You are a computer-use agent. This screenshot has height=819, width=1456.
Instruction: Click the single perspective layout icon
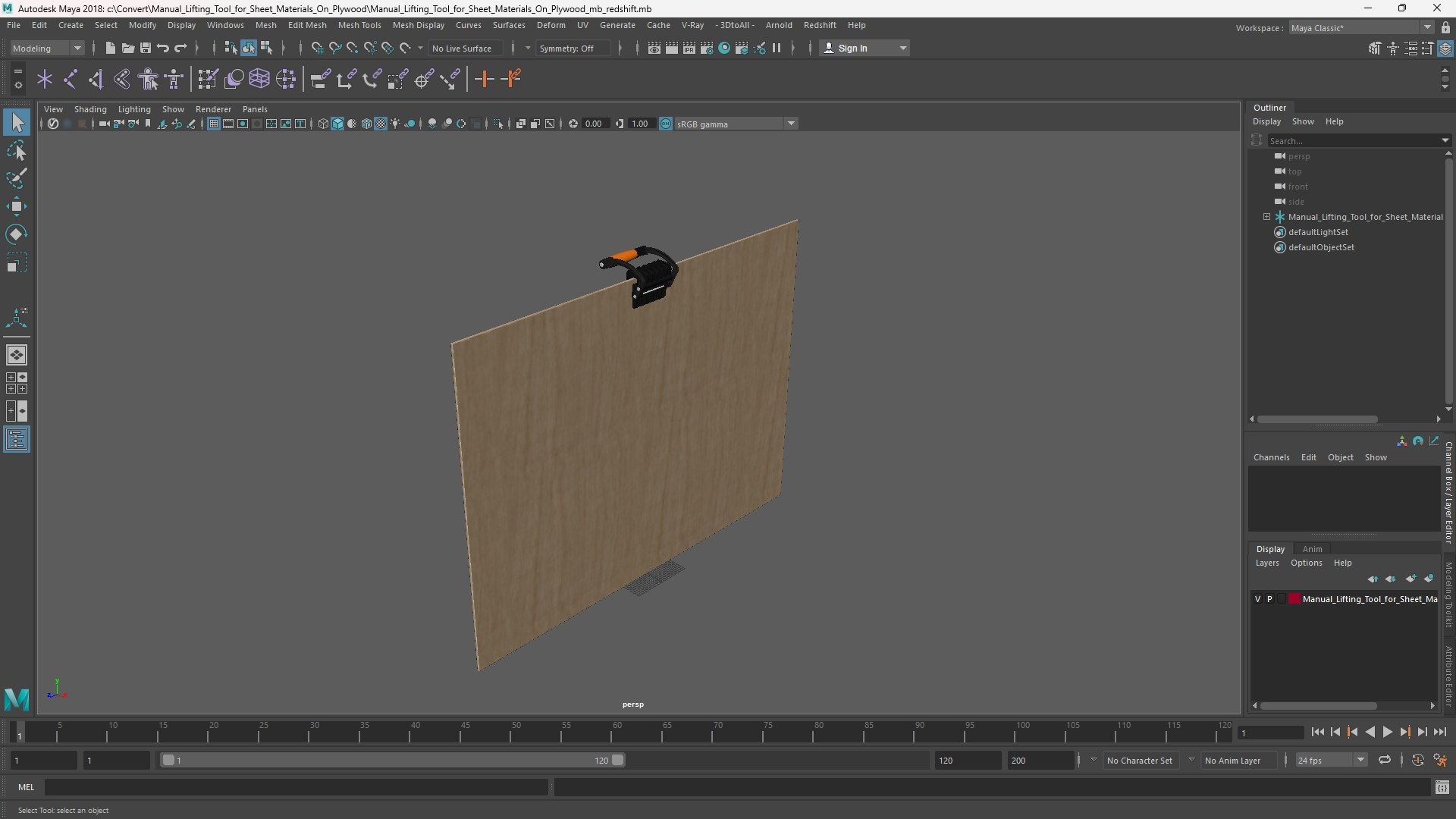(17, 355)
